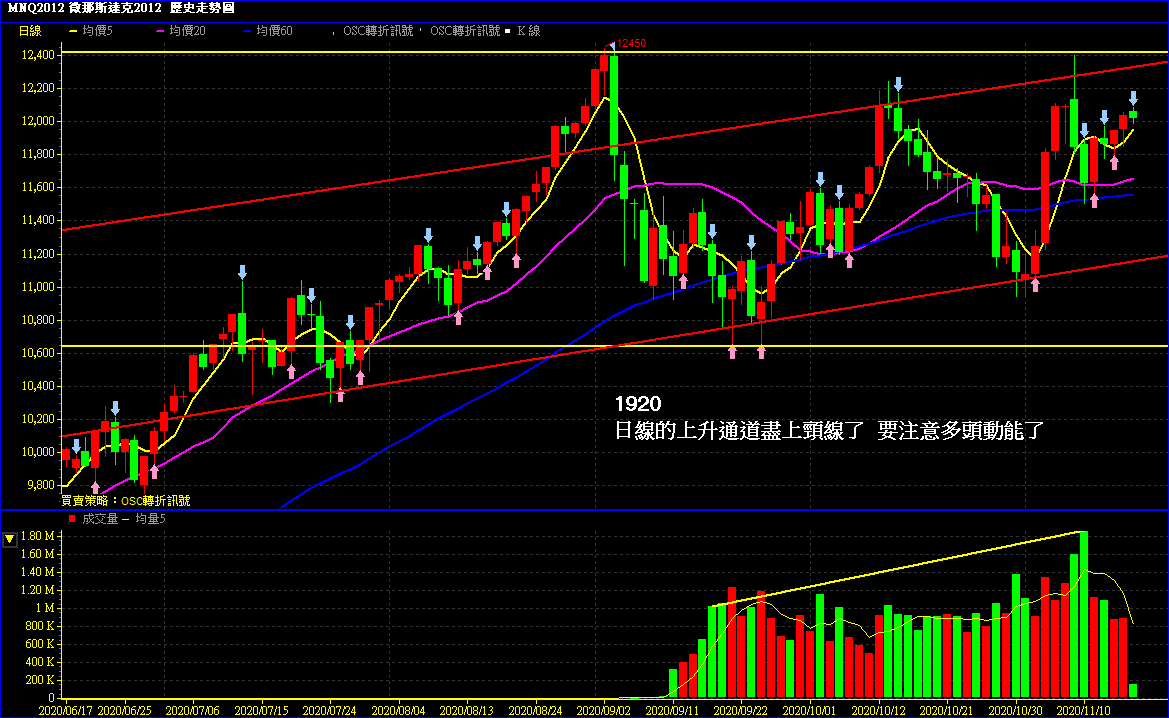This screenshot has height=718, width=1169.
Task: Click the 12,200 price axis label
Action: 38,88
